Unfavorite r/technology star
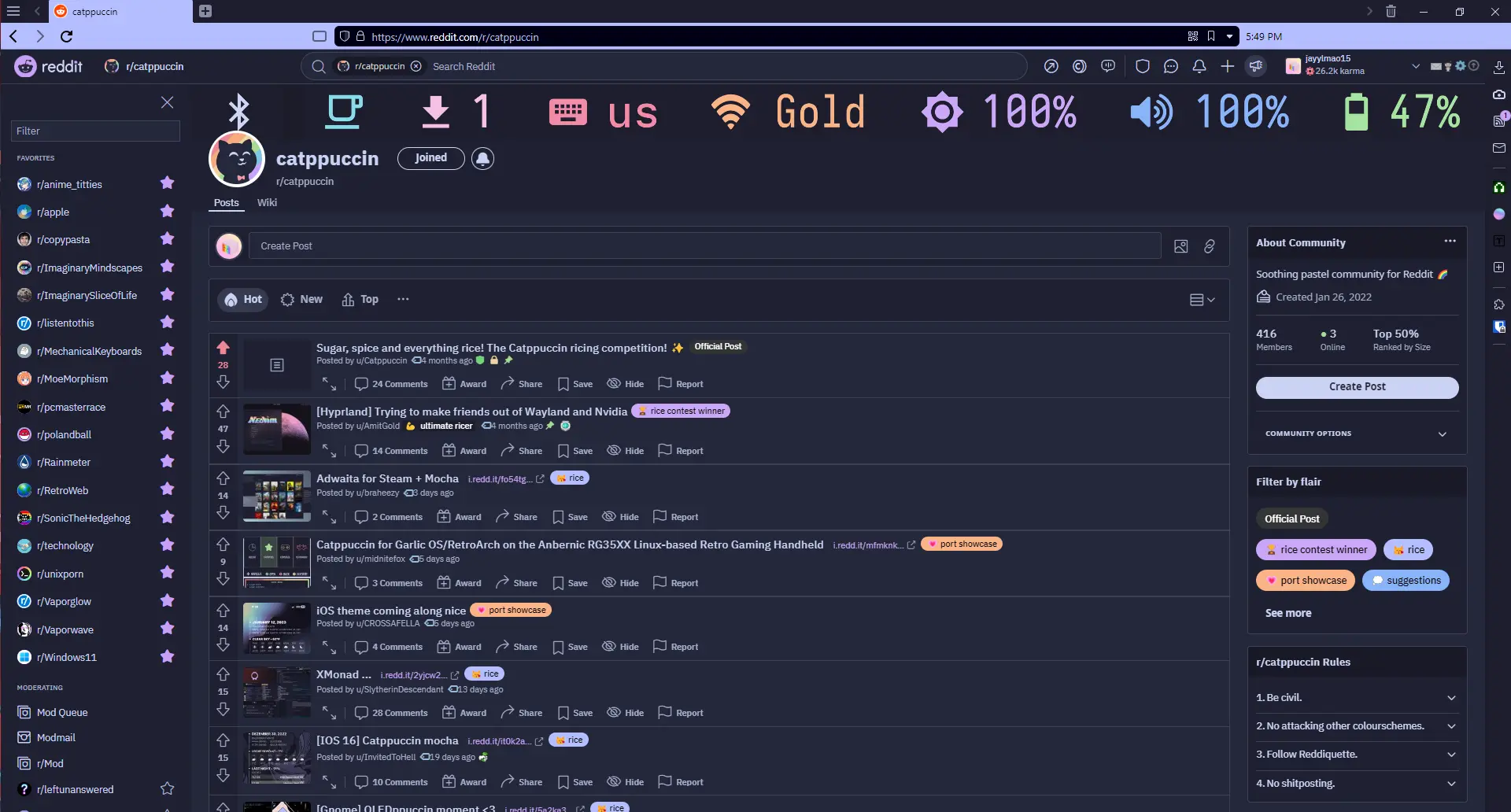This screenshot has height=812, width=1511. coord(167,545)
